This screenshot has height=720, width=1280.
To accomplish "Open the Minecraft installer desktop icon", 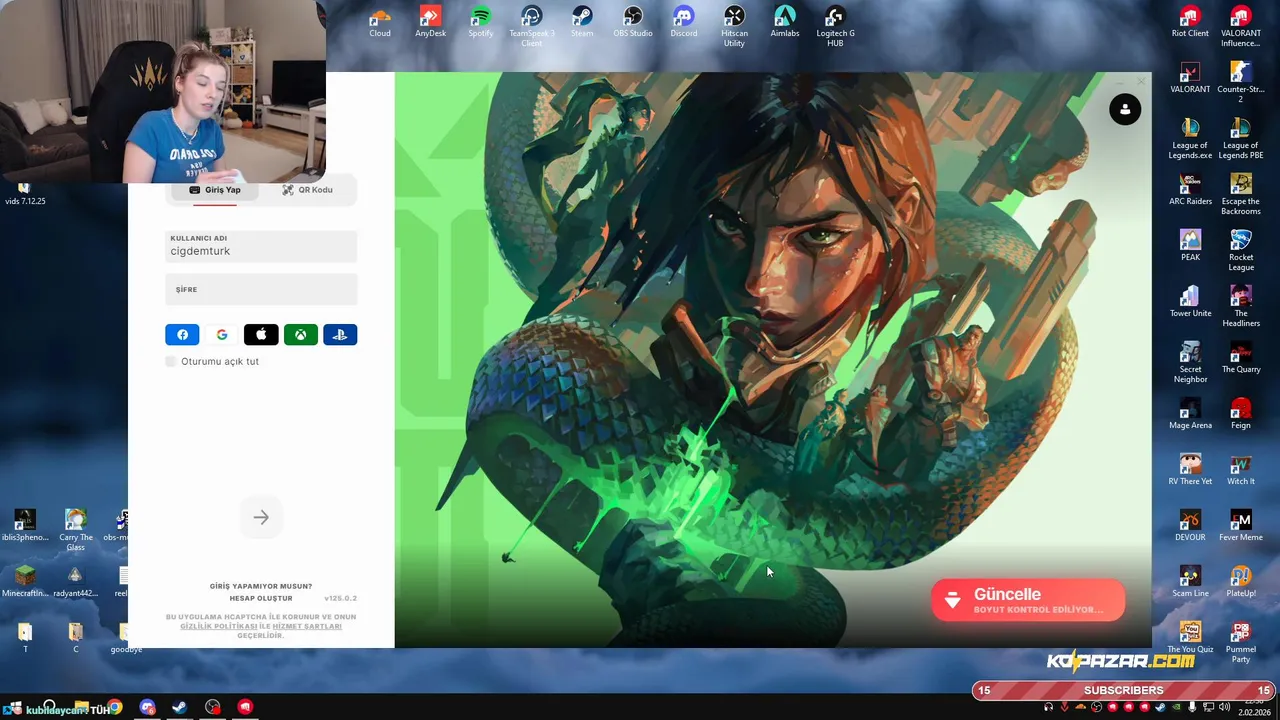I will (x=25, y=582).
